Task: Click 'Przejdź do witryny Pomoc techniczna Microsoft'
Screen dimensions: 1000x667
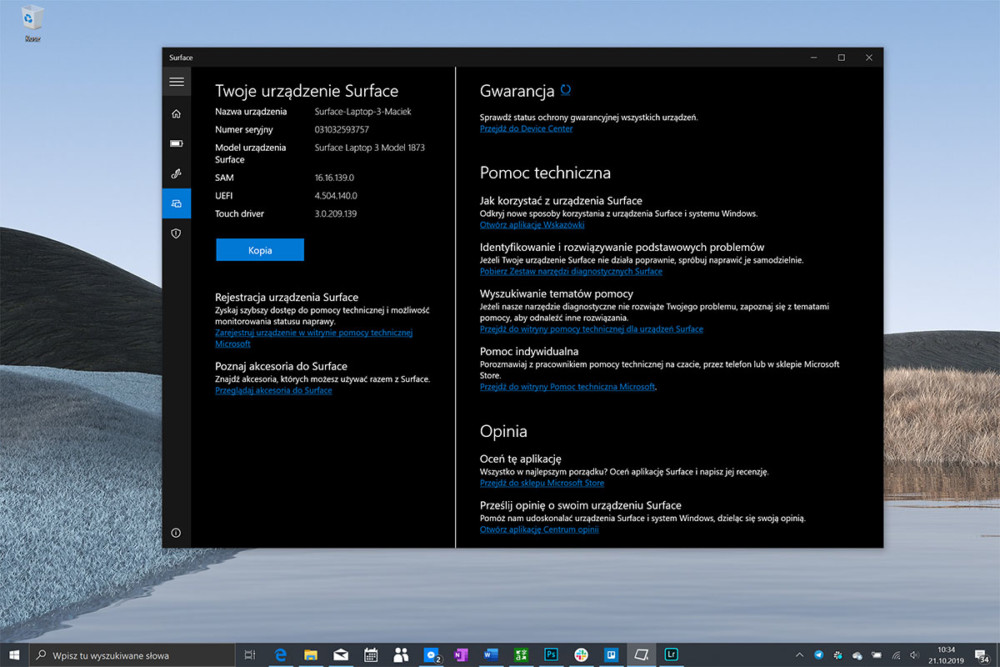Action: coord(567,386)
